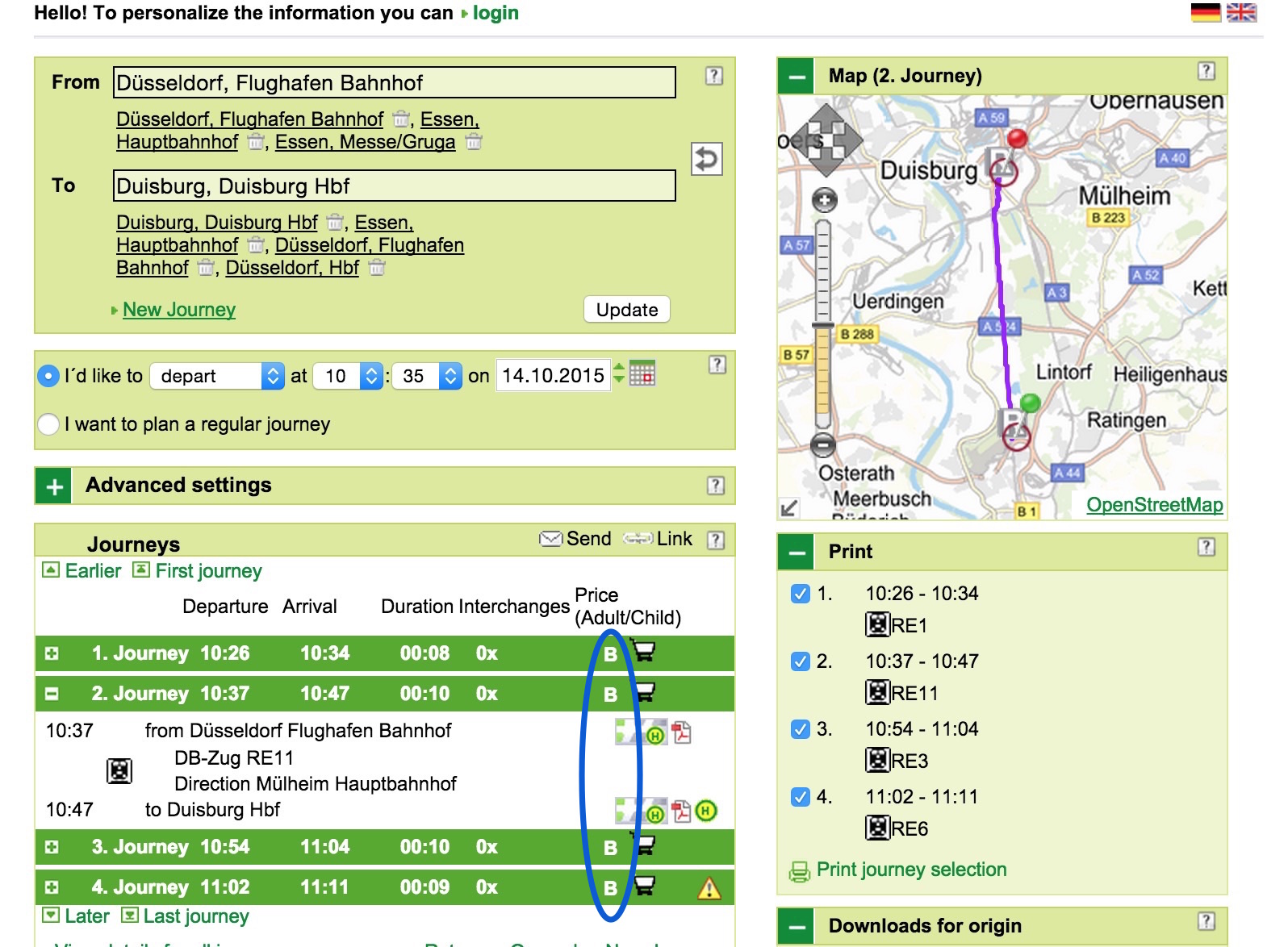Screen dimensions: 1288x947
Task: Click the map zoom out minus button
Action: [x=823, y=444]
